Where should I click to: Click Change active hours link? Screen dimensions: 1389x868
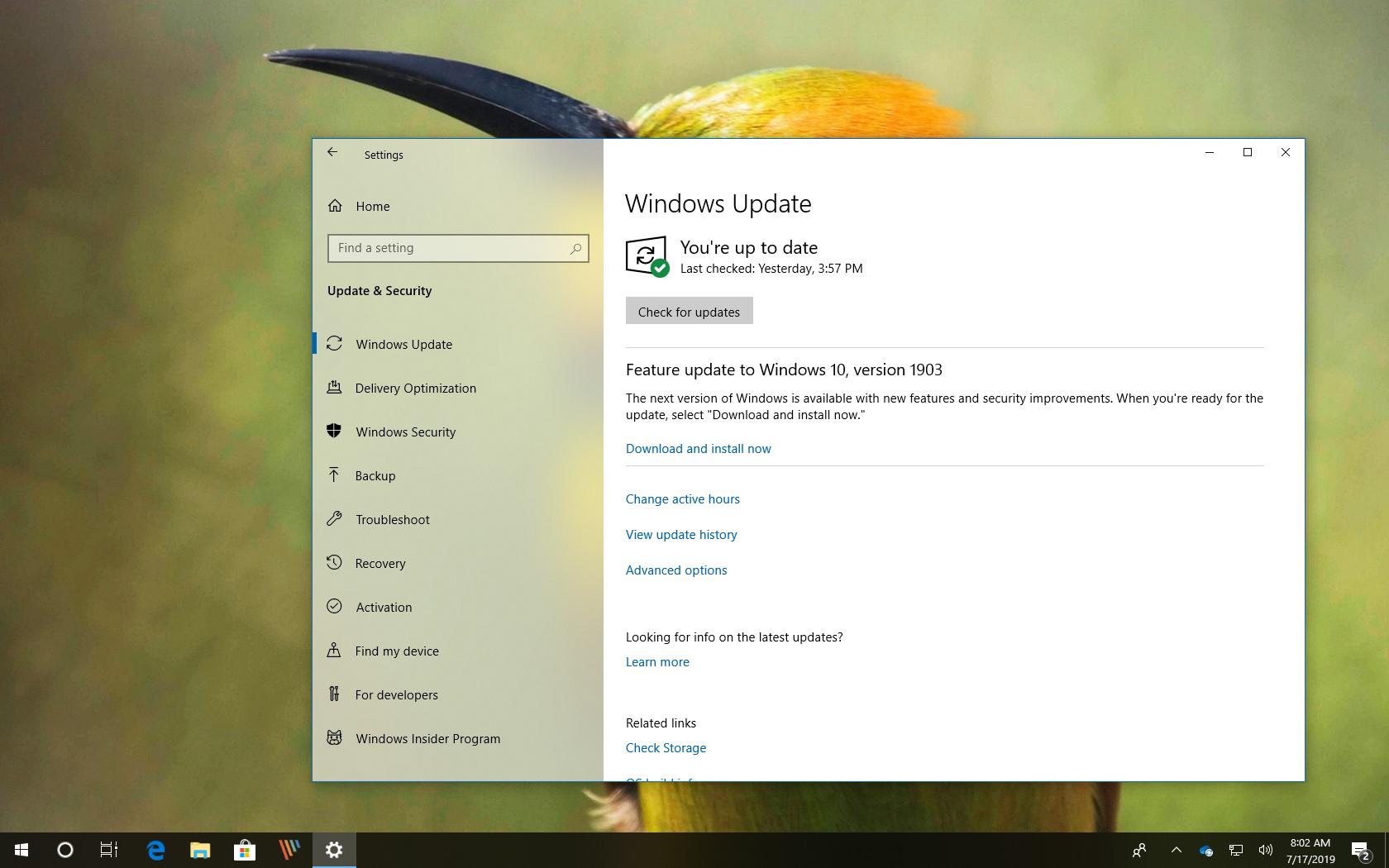[x=682, y=499]
